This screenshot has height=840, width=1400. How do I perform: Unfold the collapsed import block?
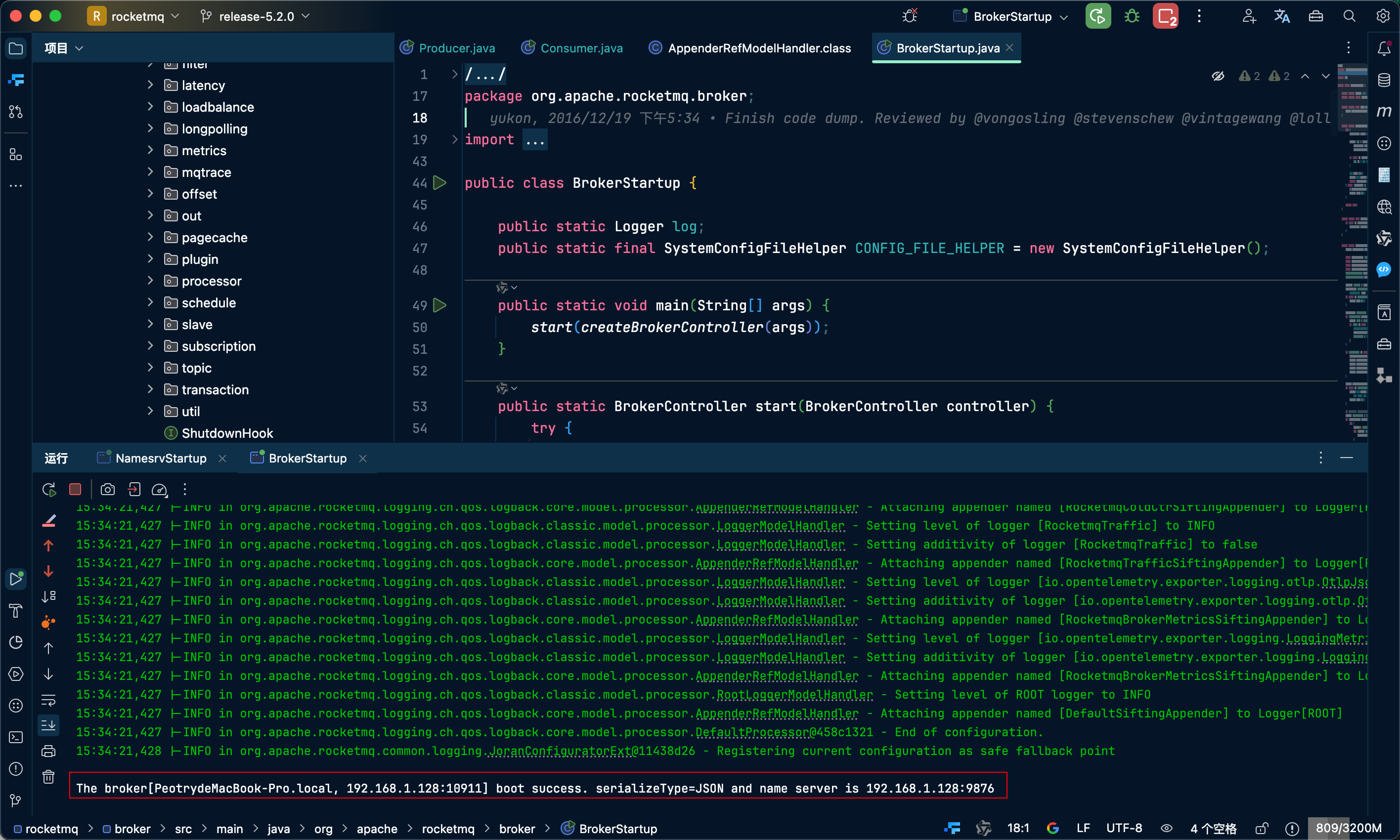[x=454, y=139]
